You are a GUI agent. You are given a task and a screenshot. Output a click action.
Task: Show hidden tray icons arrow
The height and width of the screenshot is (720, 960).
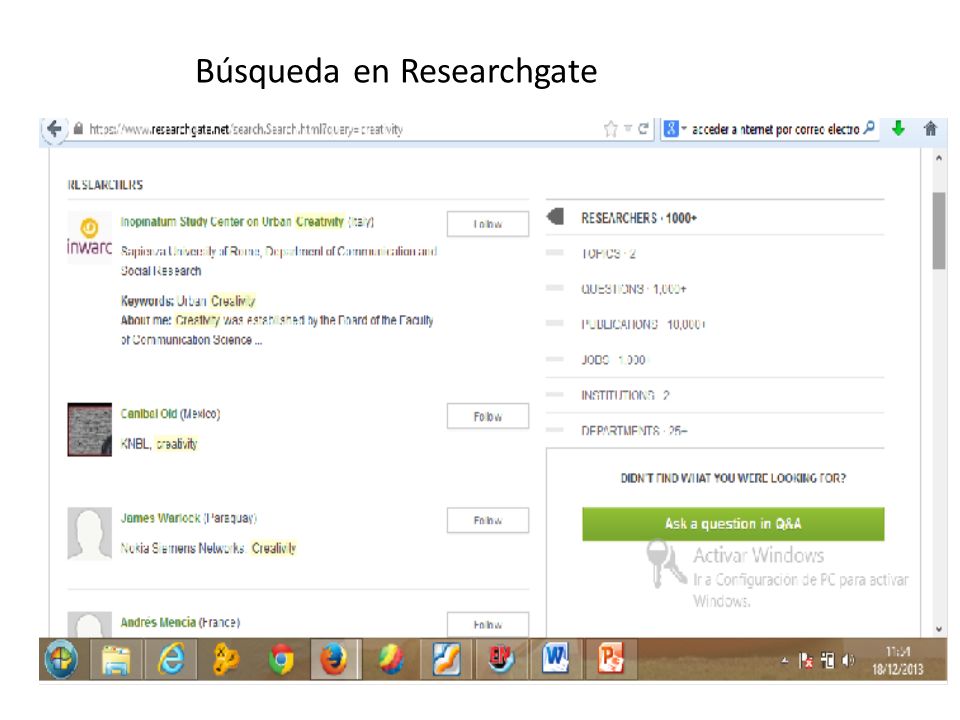point(784,660)
